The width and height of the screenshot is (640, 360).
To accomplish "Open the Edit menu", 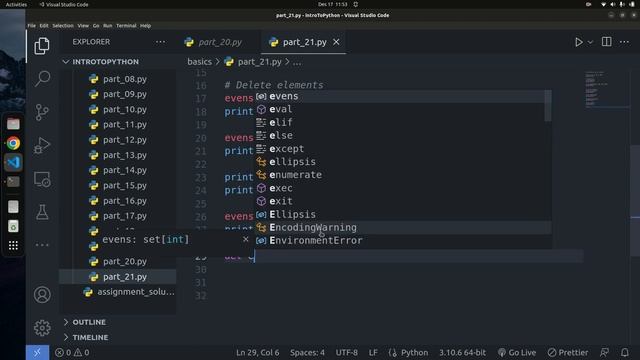I will tap(44, 25).
